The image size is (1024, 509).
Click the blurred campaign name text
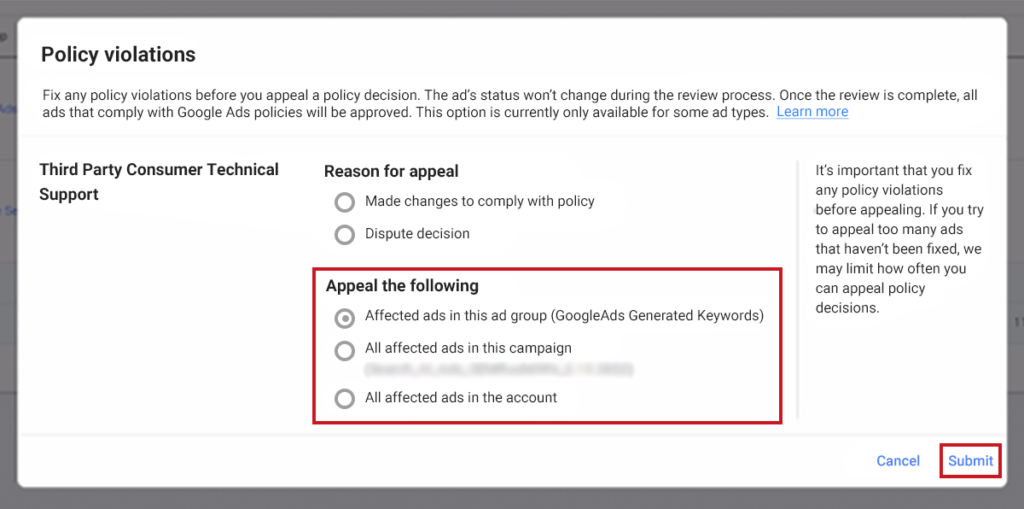[498, 369]
